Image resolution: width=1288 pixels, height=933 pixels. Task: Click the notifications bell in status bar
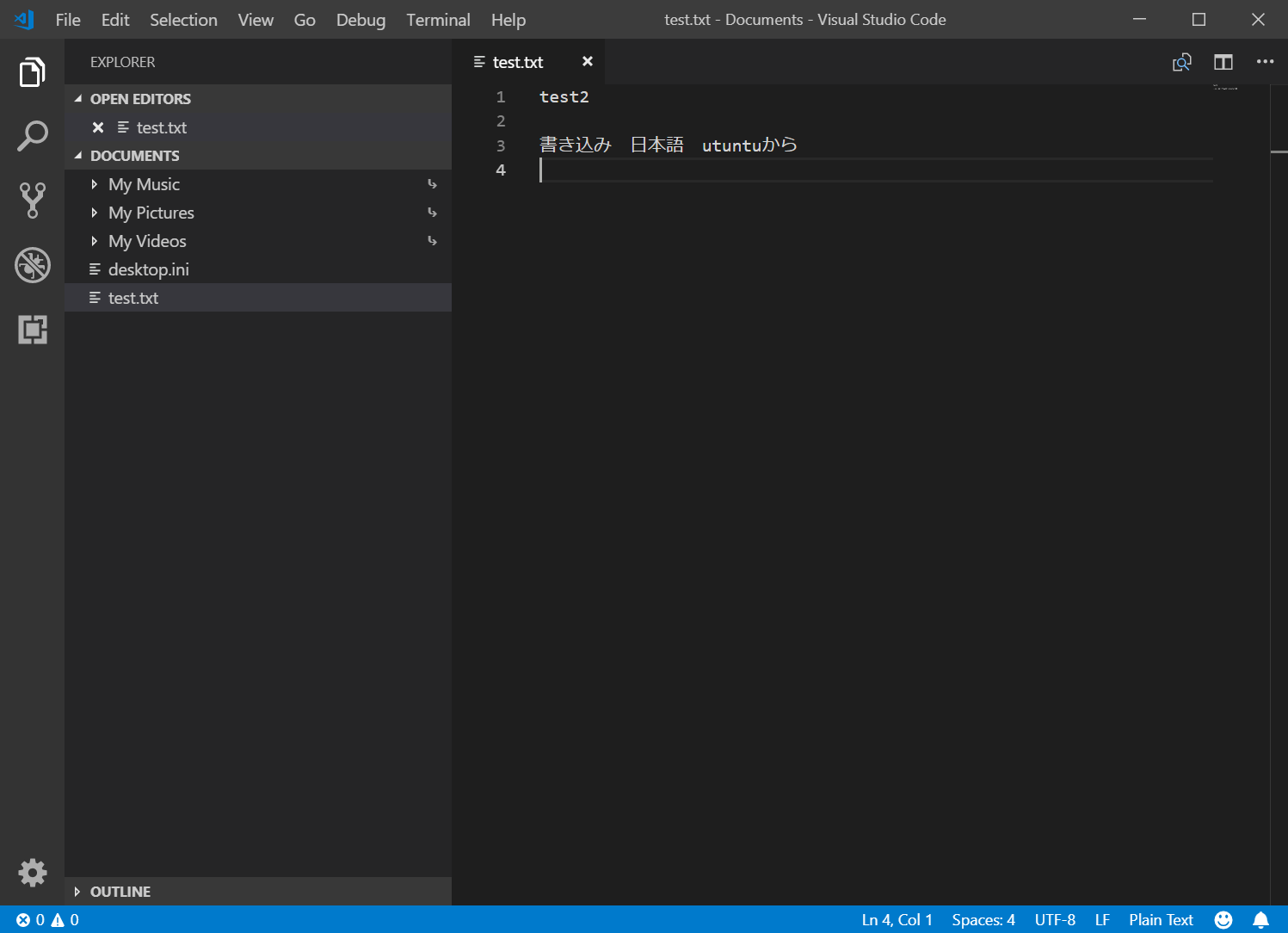[x=1260, y=920]
